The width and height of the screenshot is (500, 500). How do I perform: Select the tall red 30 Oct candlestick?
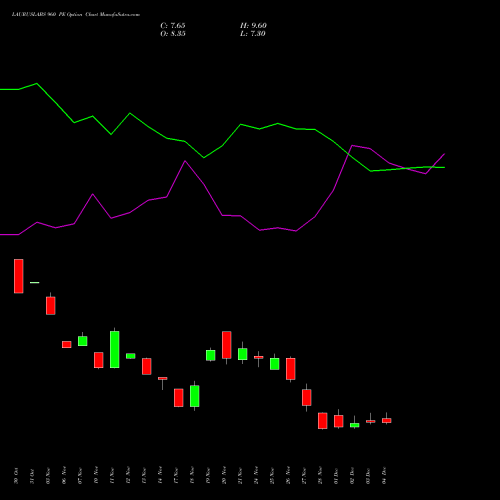[19, 276]
